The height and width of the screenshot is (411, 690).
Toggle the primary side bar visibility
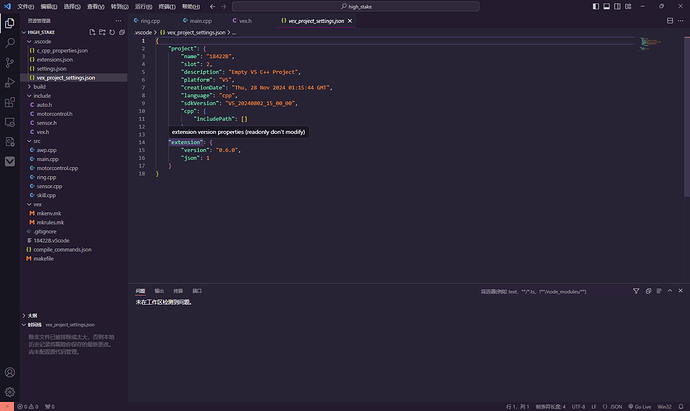tap(596, 7)
